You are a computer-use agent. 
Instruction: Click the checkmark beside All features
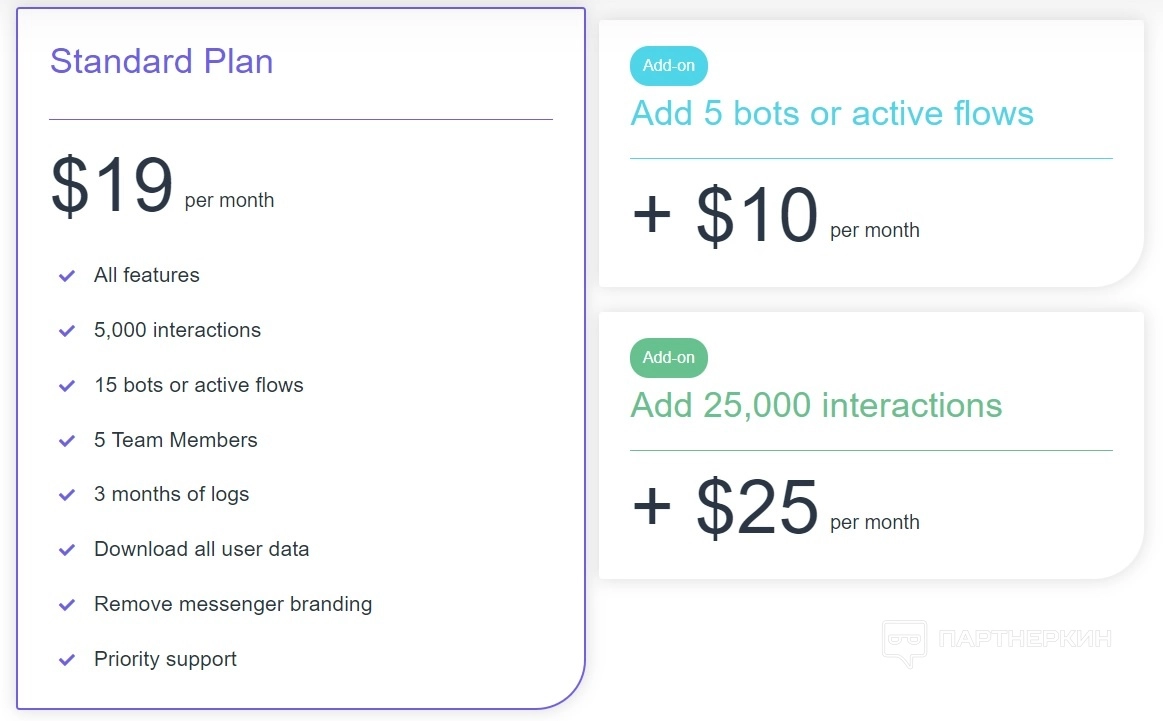(67, 276)
